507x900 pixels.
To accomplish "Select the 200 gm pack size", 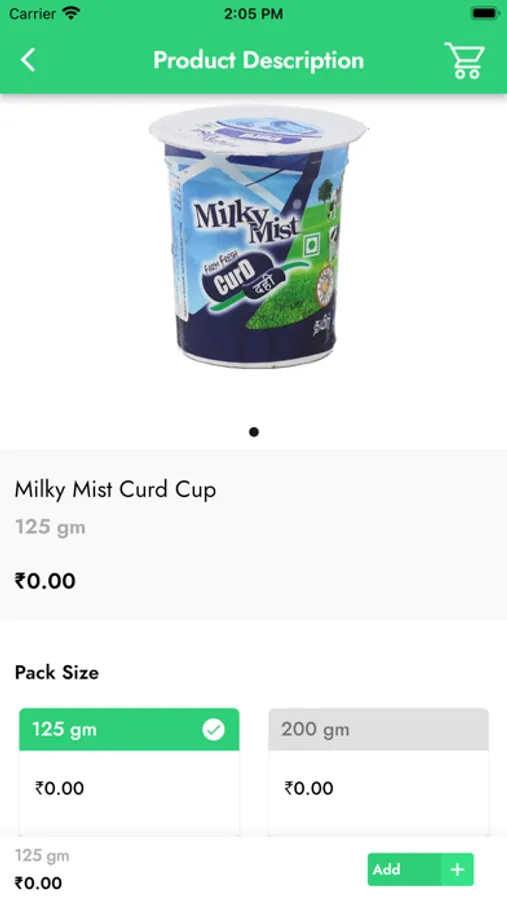I will tap(378, 730).
